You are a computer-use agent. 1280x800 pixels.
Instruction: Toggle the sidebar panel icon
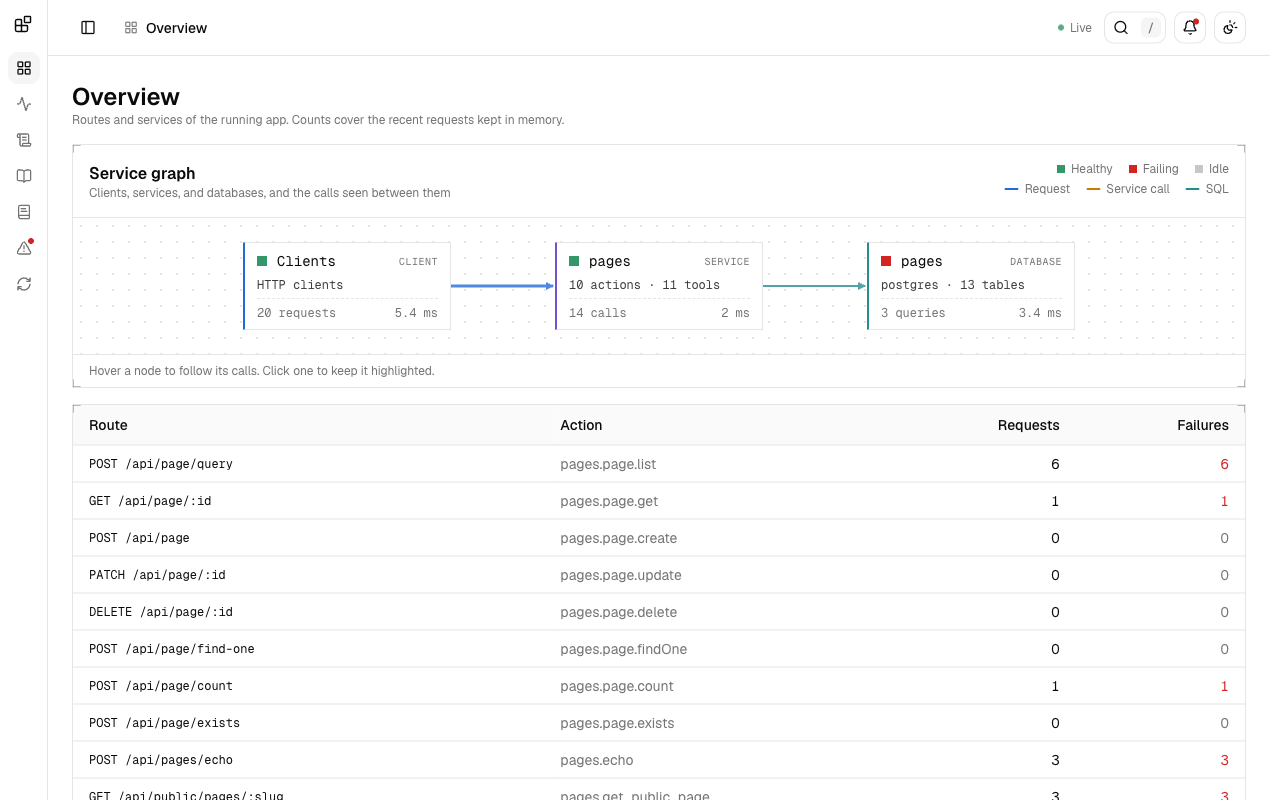[88, 28]
